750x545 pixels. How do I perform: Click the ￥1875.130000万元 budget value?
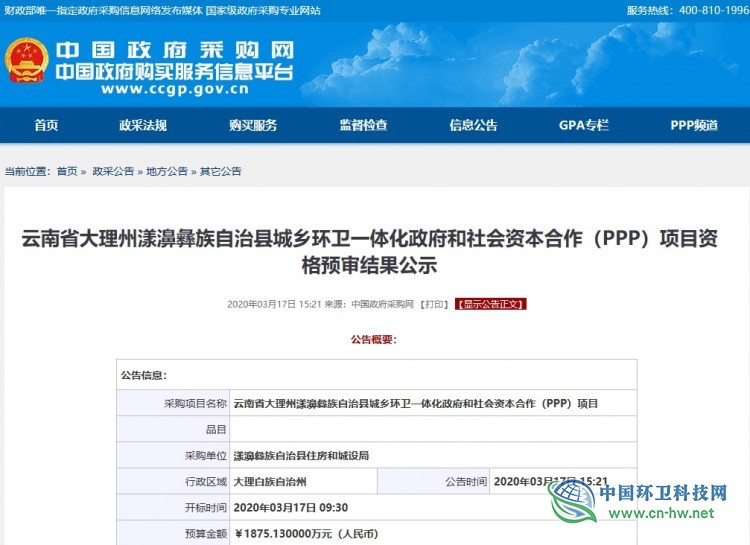(x=306, y=534)
